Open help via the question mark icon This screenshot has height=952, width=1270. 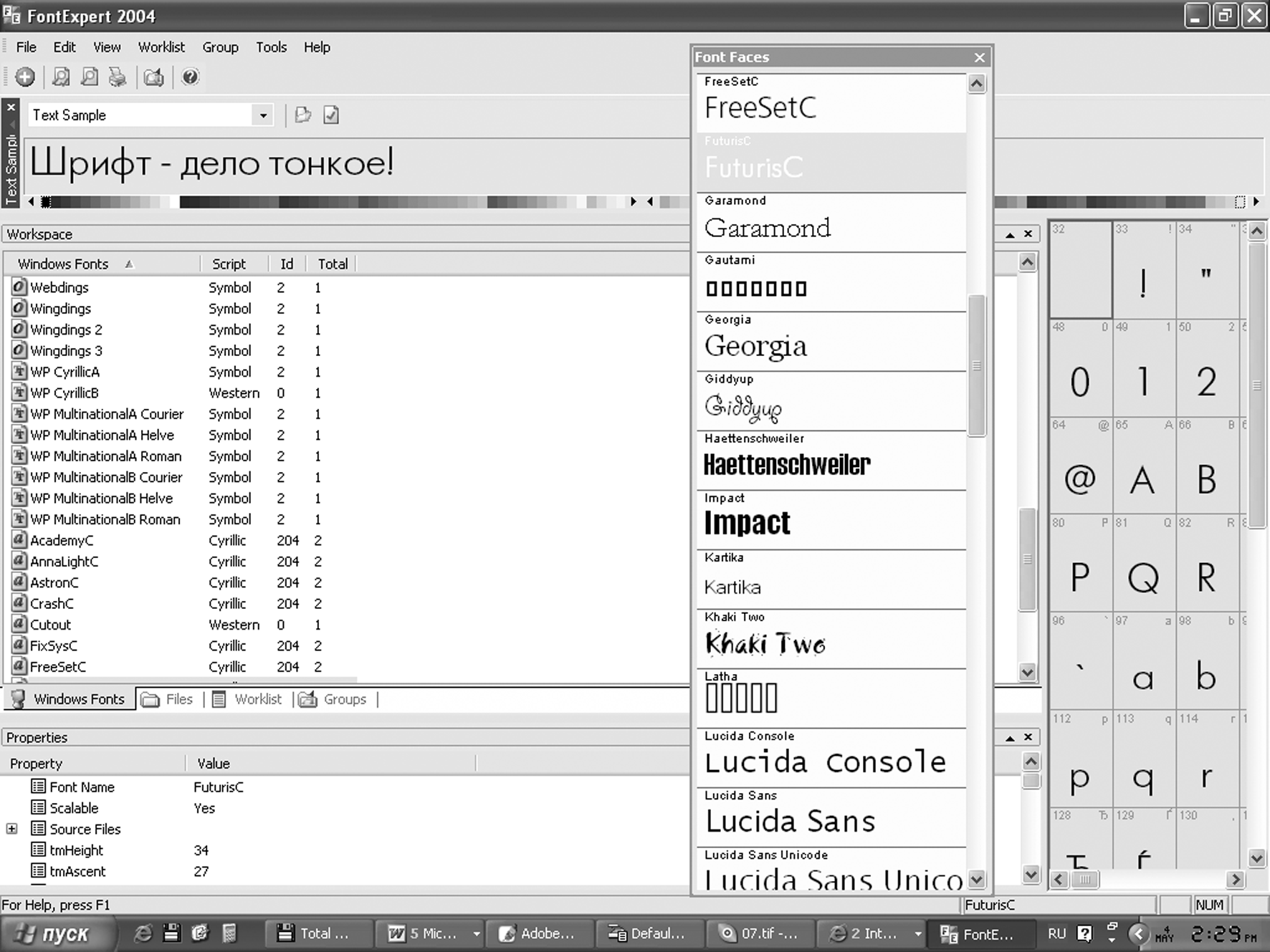(190, 77)
